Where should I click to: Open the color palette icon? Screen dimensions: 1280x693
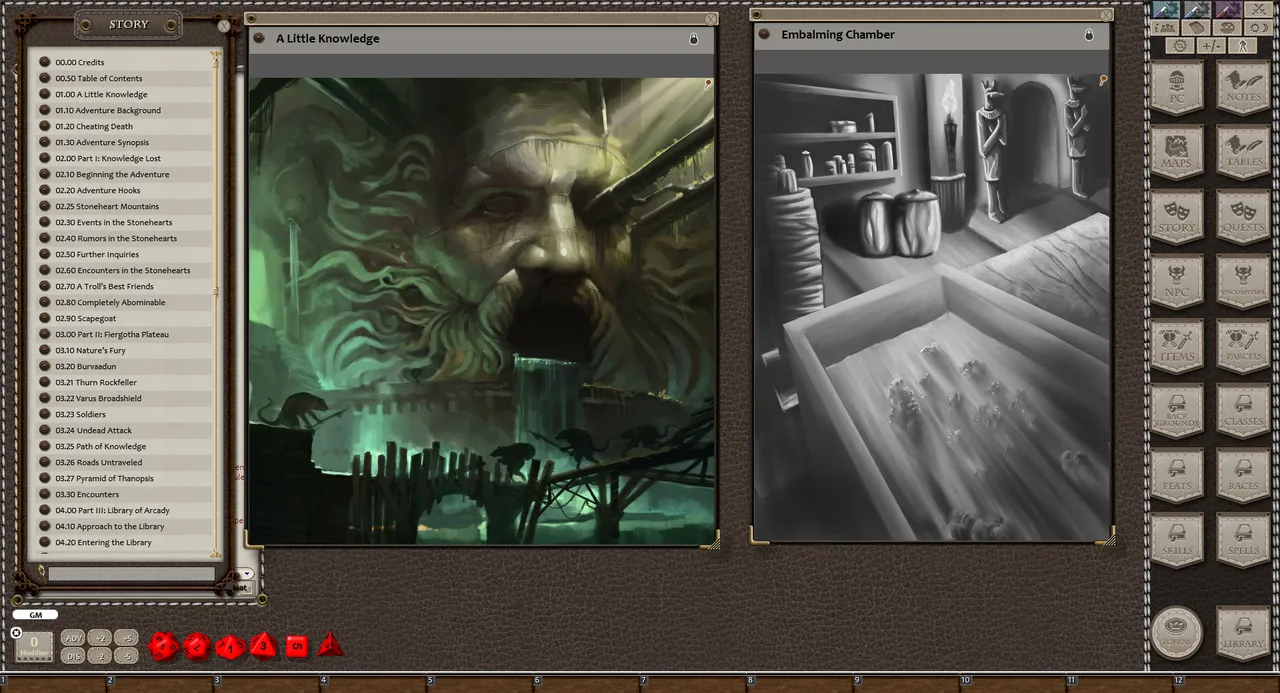coord(1227,28)
